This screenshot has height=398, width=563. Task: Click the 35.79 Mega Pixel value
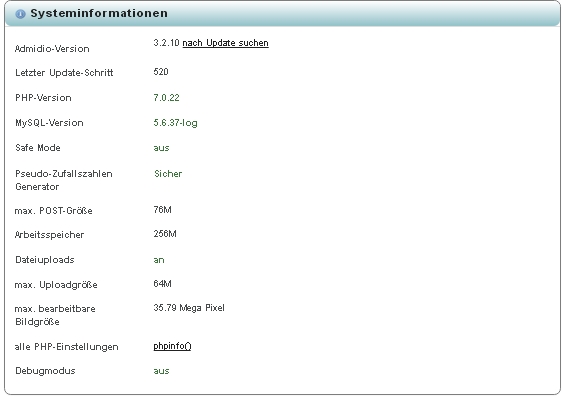point(189,308)
